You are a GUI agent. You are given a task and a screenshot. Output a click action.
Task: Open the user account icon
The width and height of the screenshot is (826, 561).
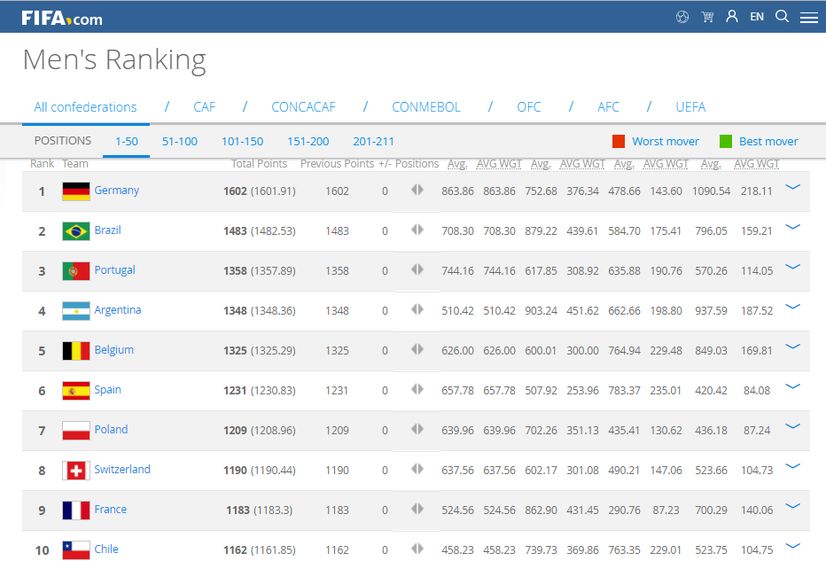pos(732,17)
